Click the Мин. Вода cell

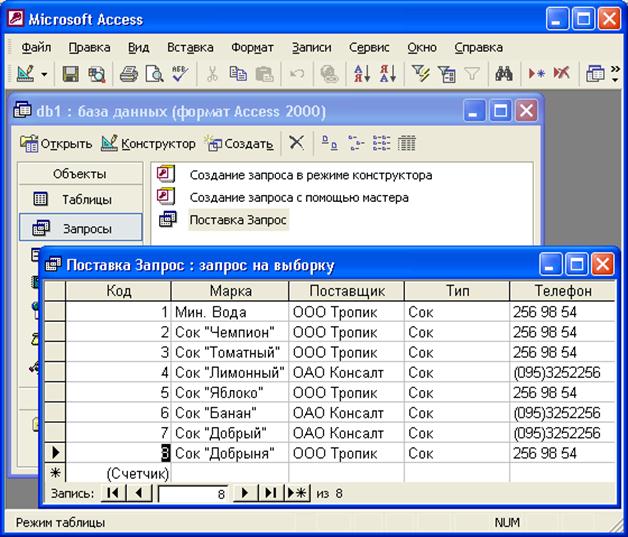(230, 312)
